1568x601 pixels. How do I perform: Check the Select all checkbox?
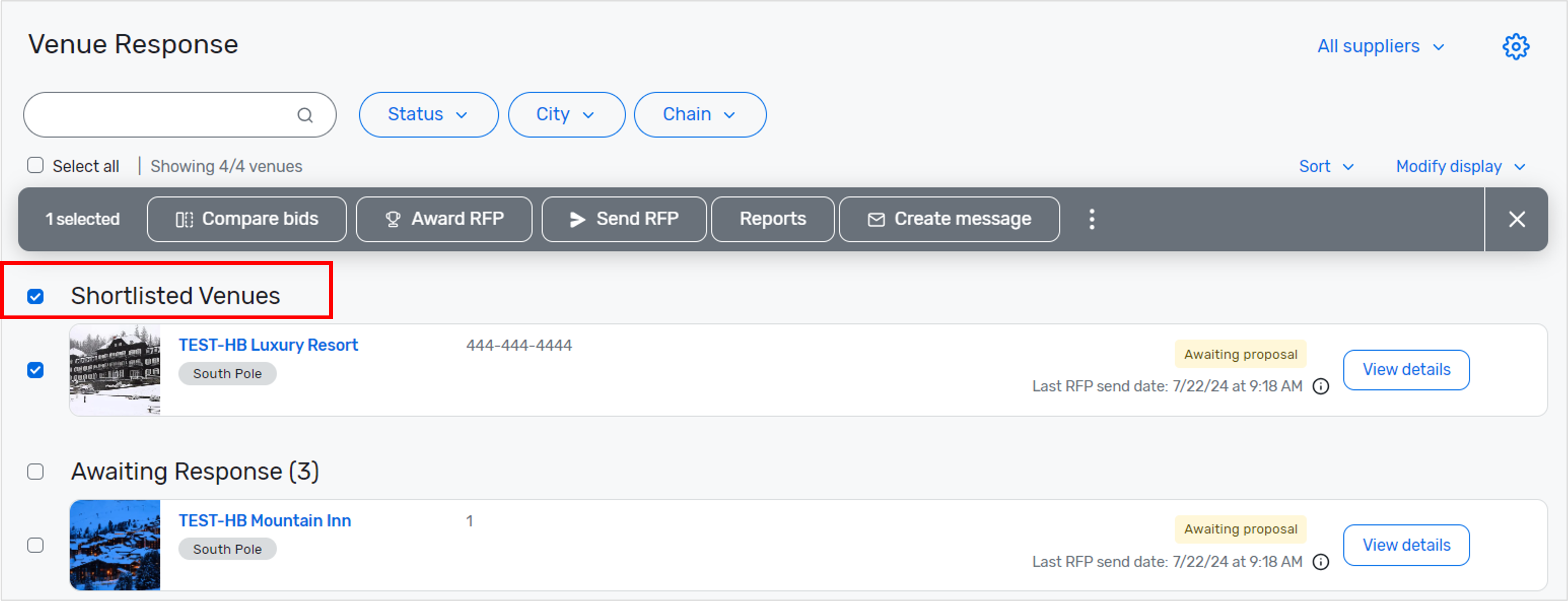tap(35, 165)
